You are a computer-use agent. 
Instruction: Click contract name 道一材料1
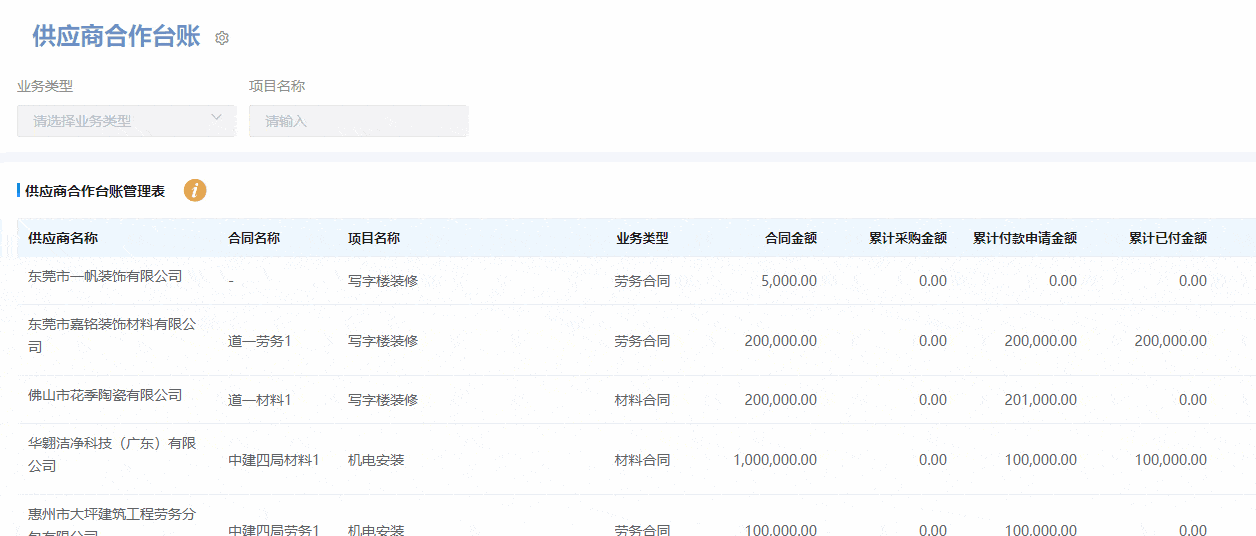pos(259,400)
